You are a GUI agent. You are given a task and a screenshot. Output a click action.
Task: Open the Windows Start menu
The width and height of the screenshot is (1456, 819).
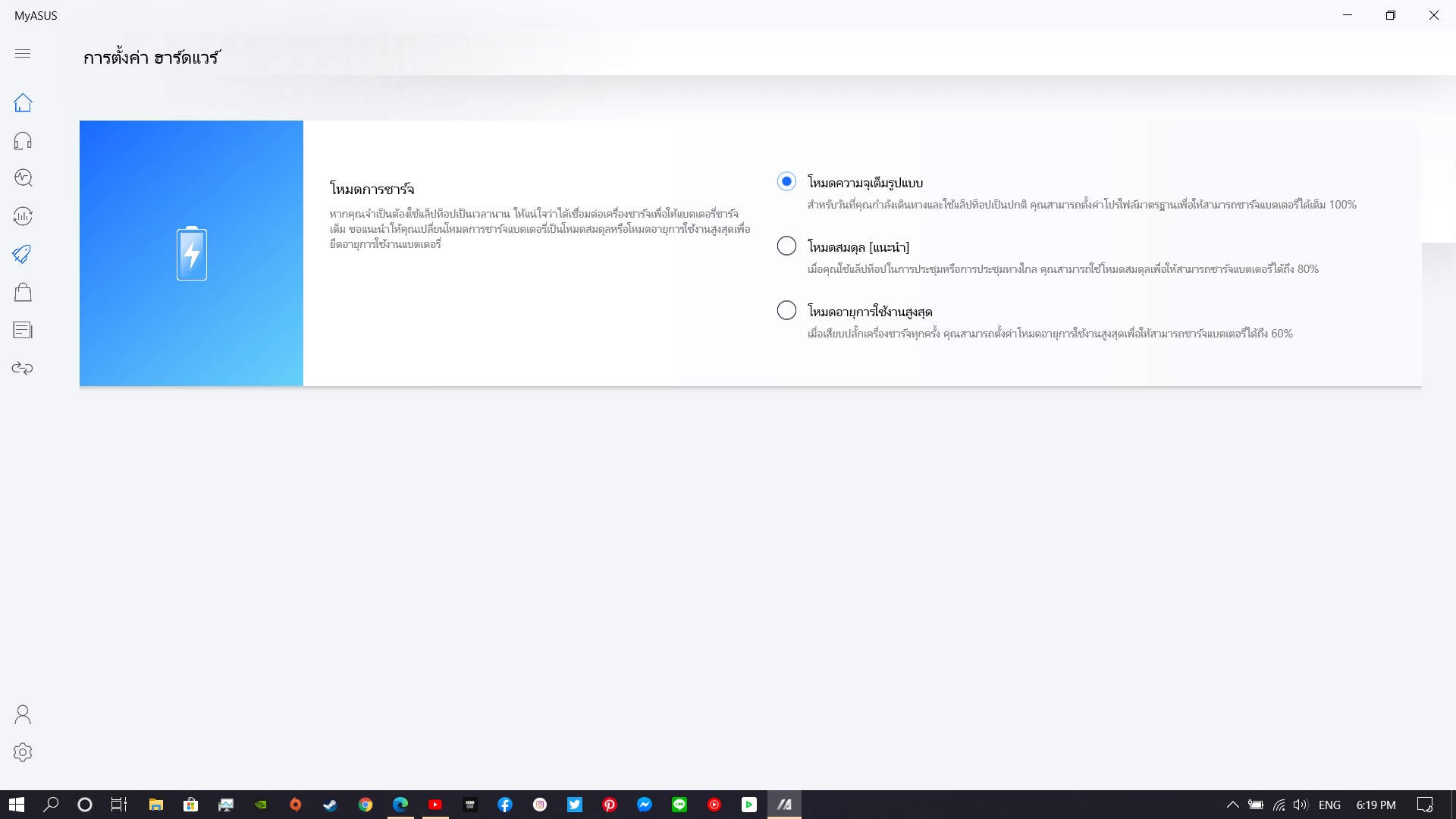[17, 805]
